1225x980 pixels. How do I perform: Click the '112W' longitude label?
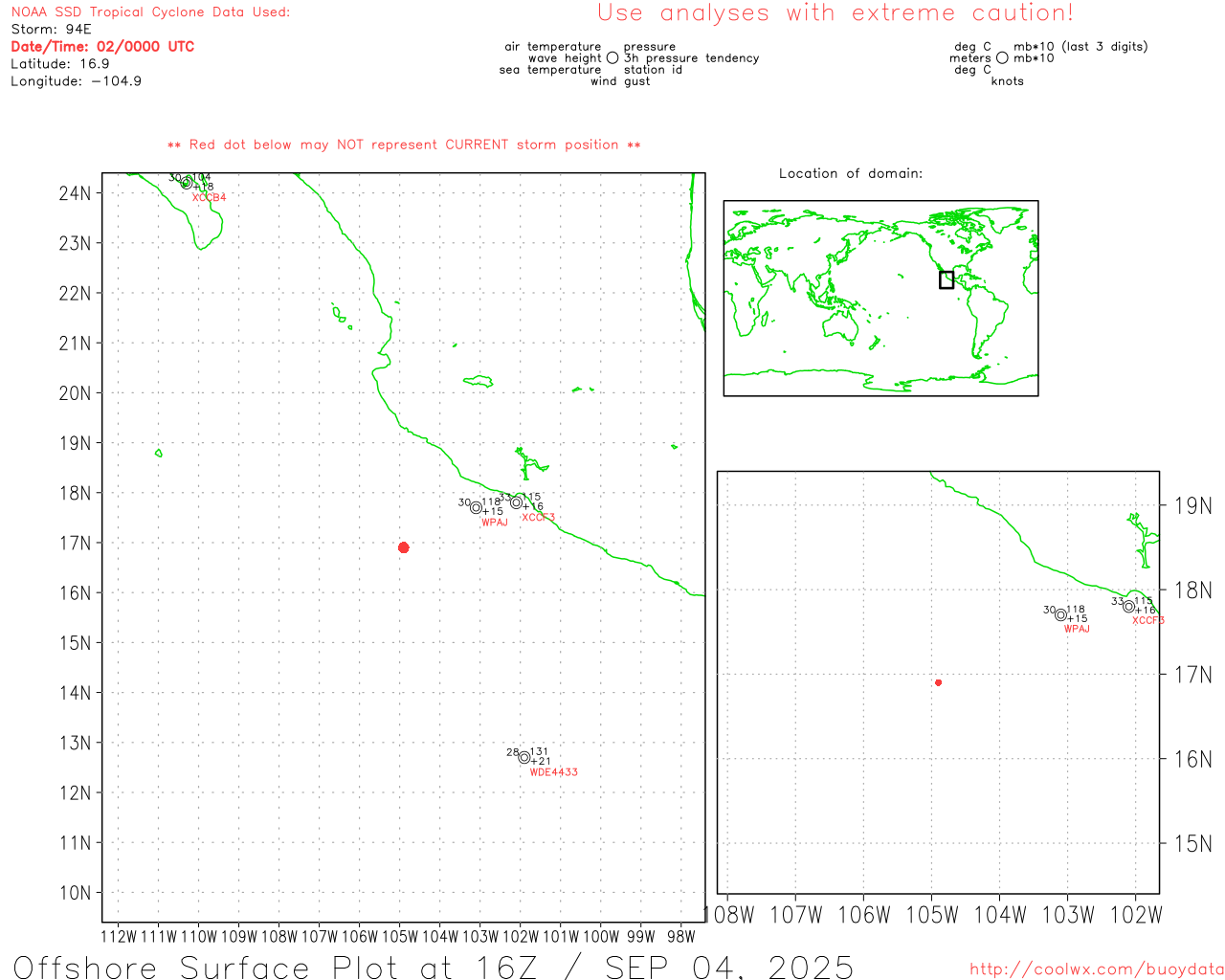point(119,937)
